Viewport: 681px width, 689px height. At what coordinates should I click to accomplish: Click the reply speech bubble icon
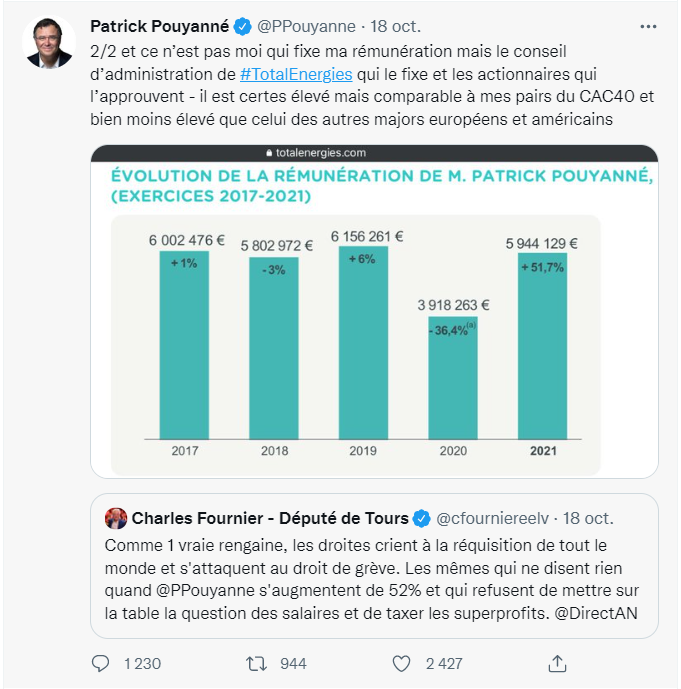pyautogui.click(x=101, y=664)
